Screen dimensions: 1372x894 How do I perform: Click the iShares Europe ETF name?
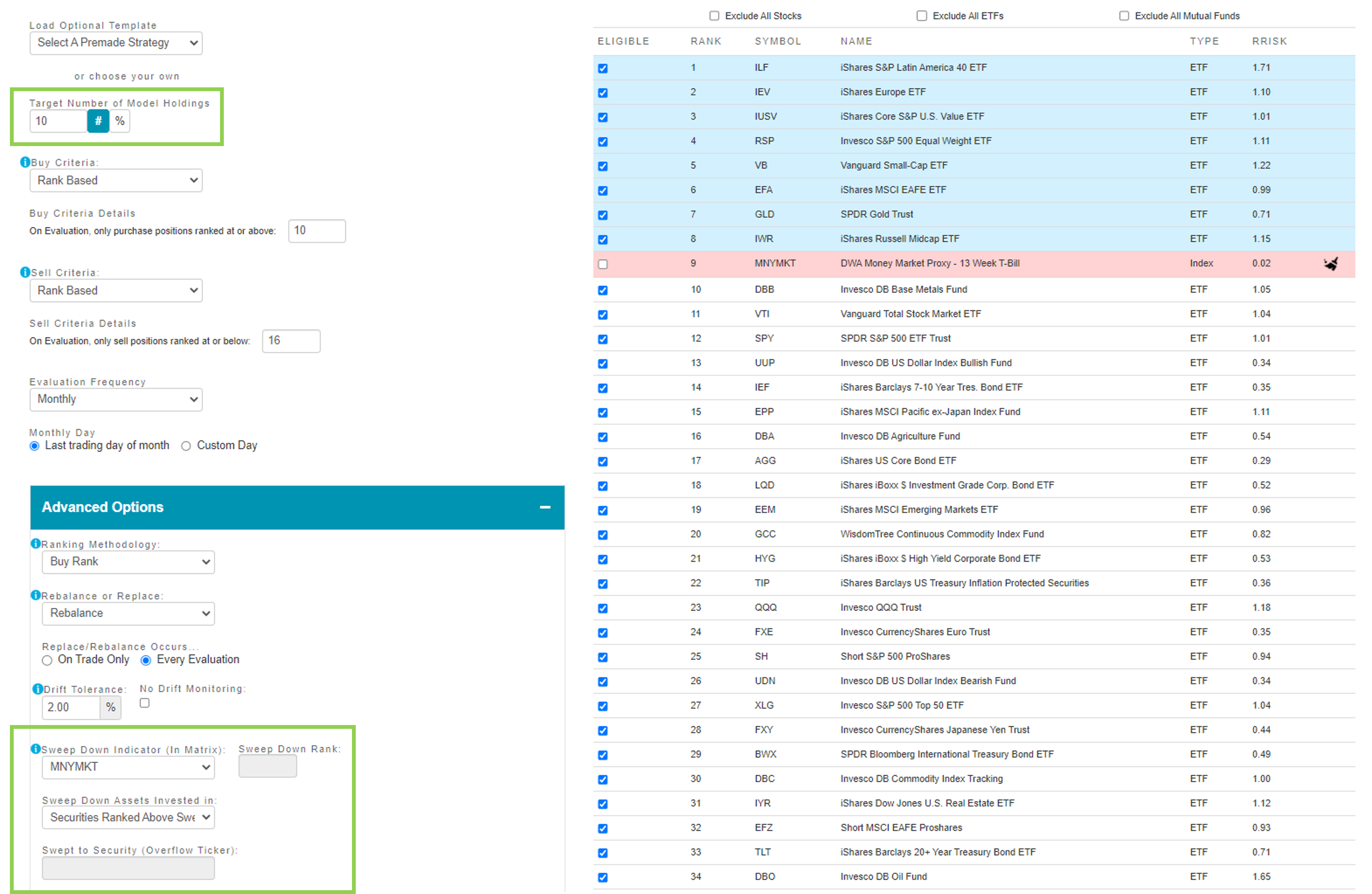coord(883,92)
